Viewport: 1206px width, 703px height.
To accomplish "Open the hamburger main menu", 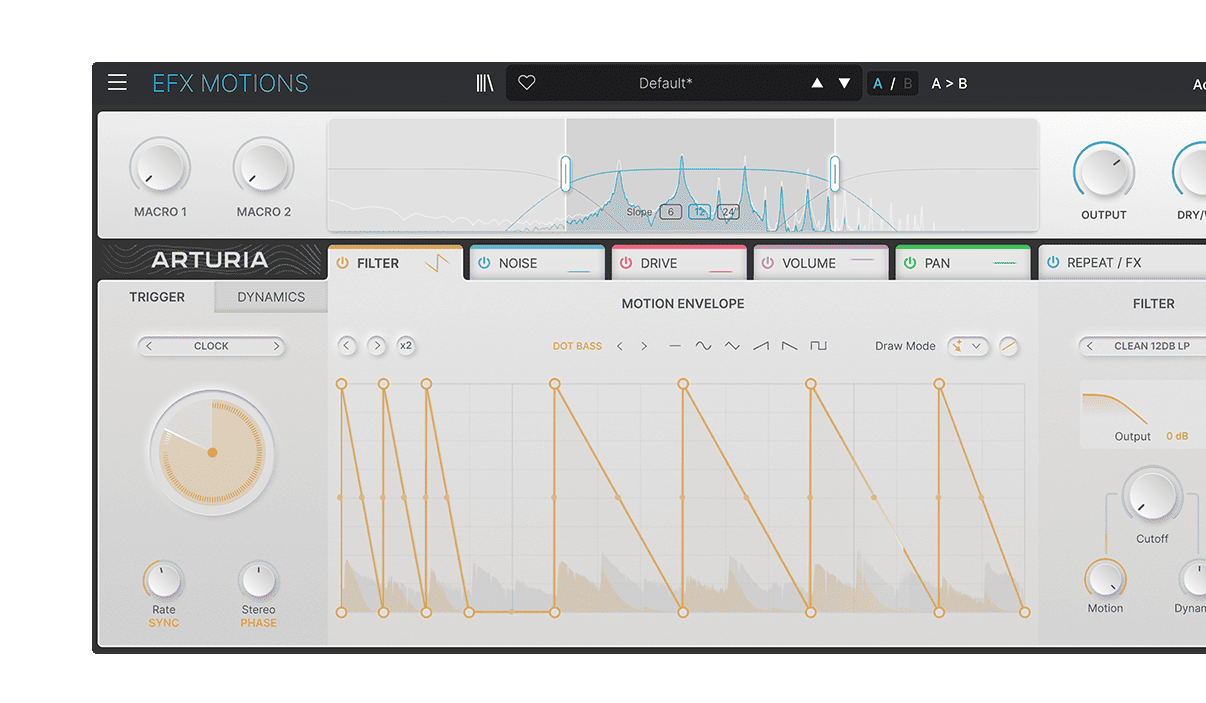I will pyautogui.click(x=117, y=83).
